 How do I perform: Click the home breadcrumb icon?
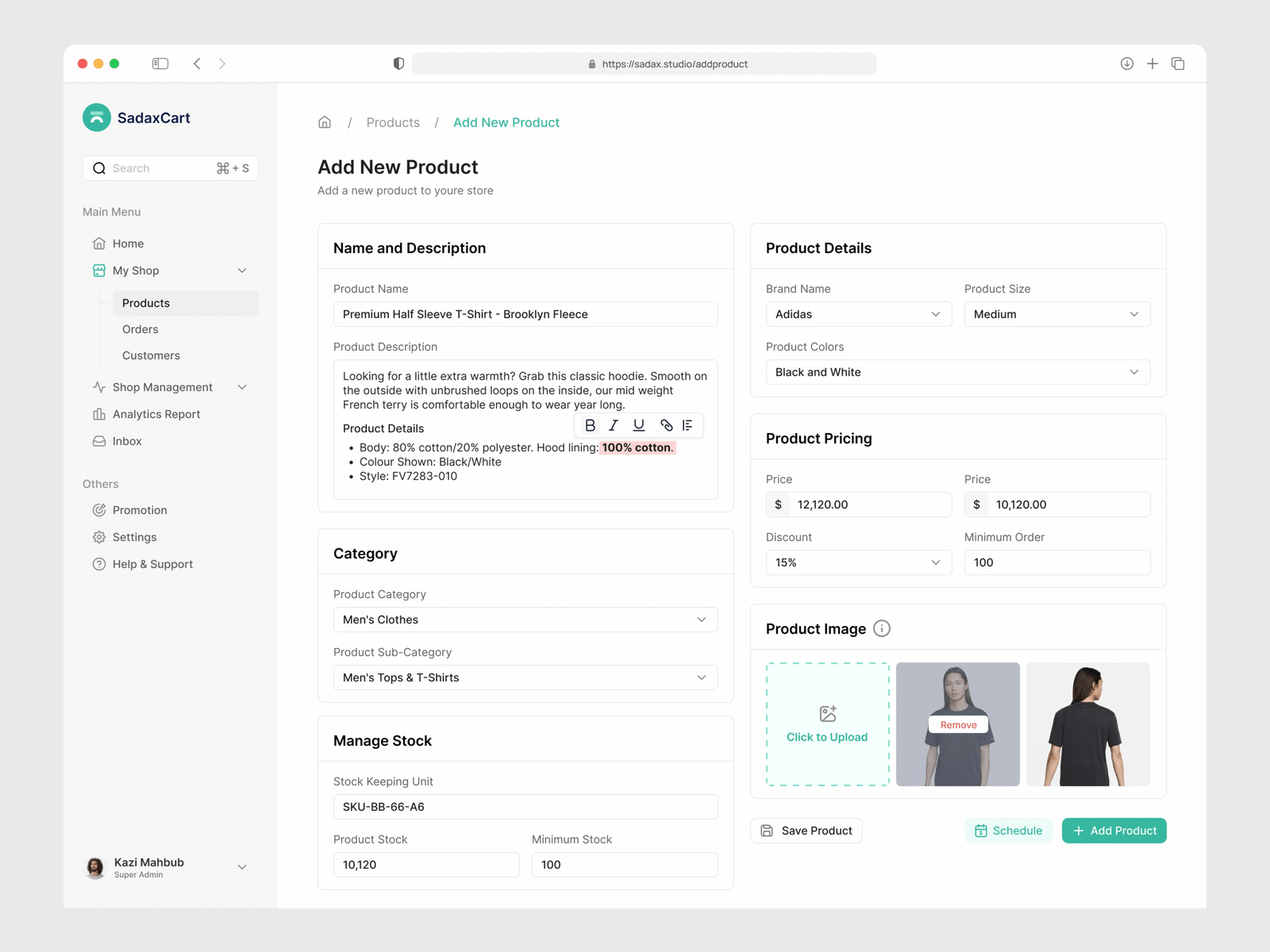[325, 122]
